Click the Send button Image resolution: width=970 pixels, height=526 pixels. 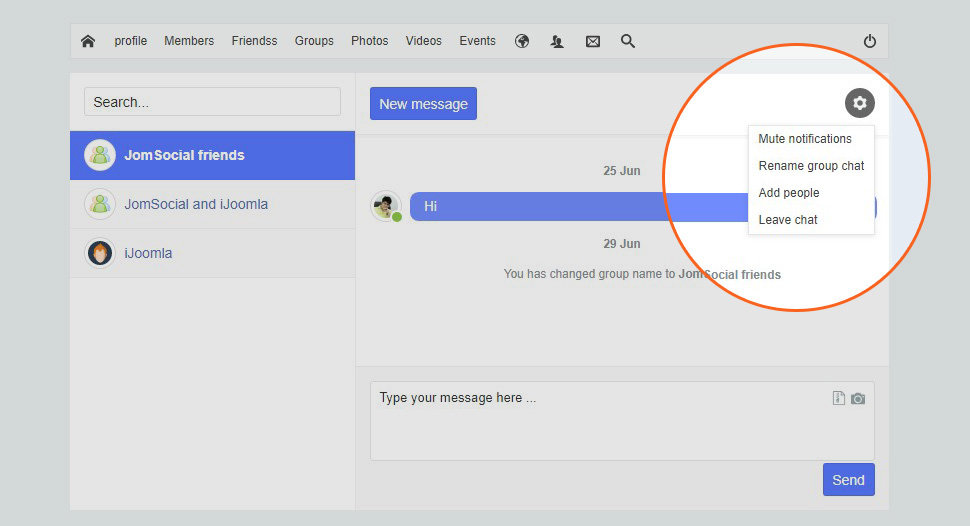[849, 480]
